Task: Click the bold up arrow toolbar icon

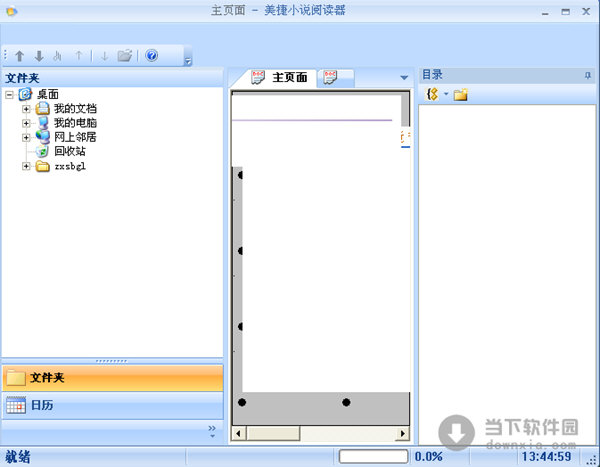Action: point(20,56)
